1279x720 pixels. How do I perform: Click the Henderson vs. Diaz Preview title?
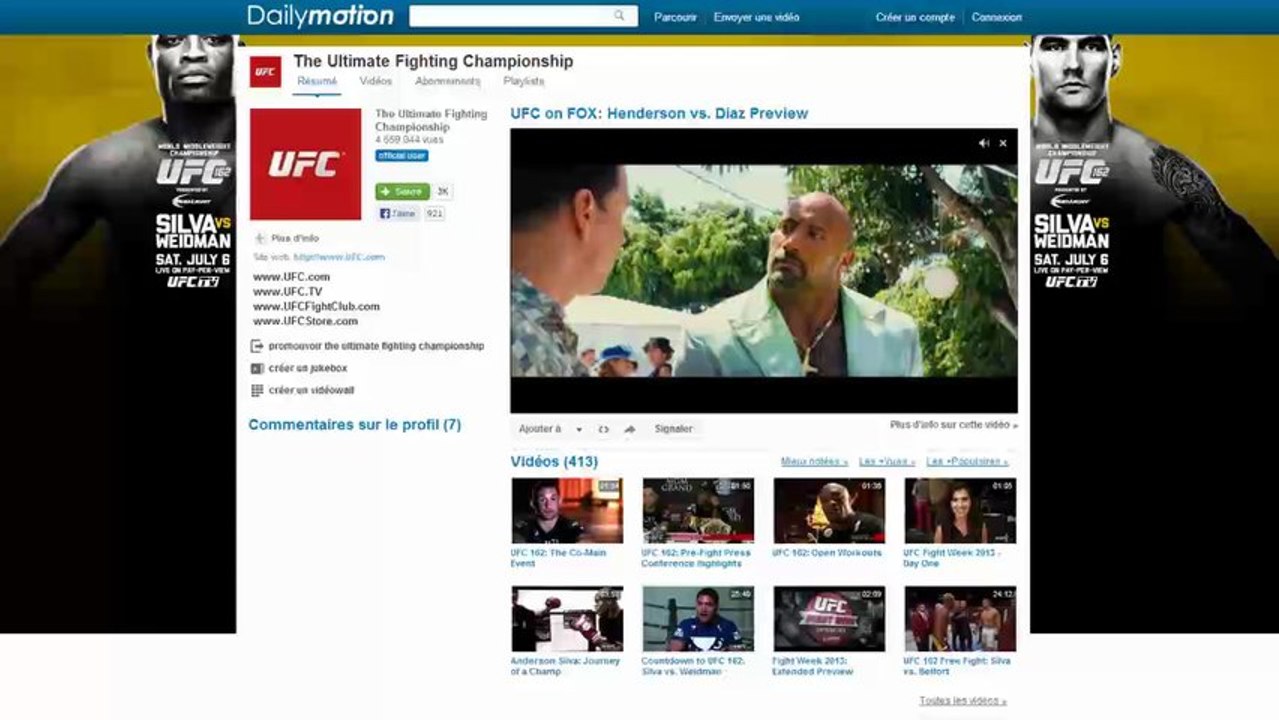pos(659,113)
